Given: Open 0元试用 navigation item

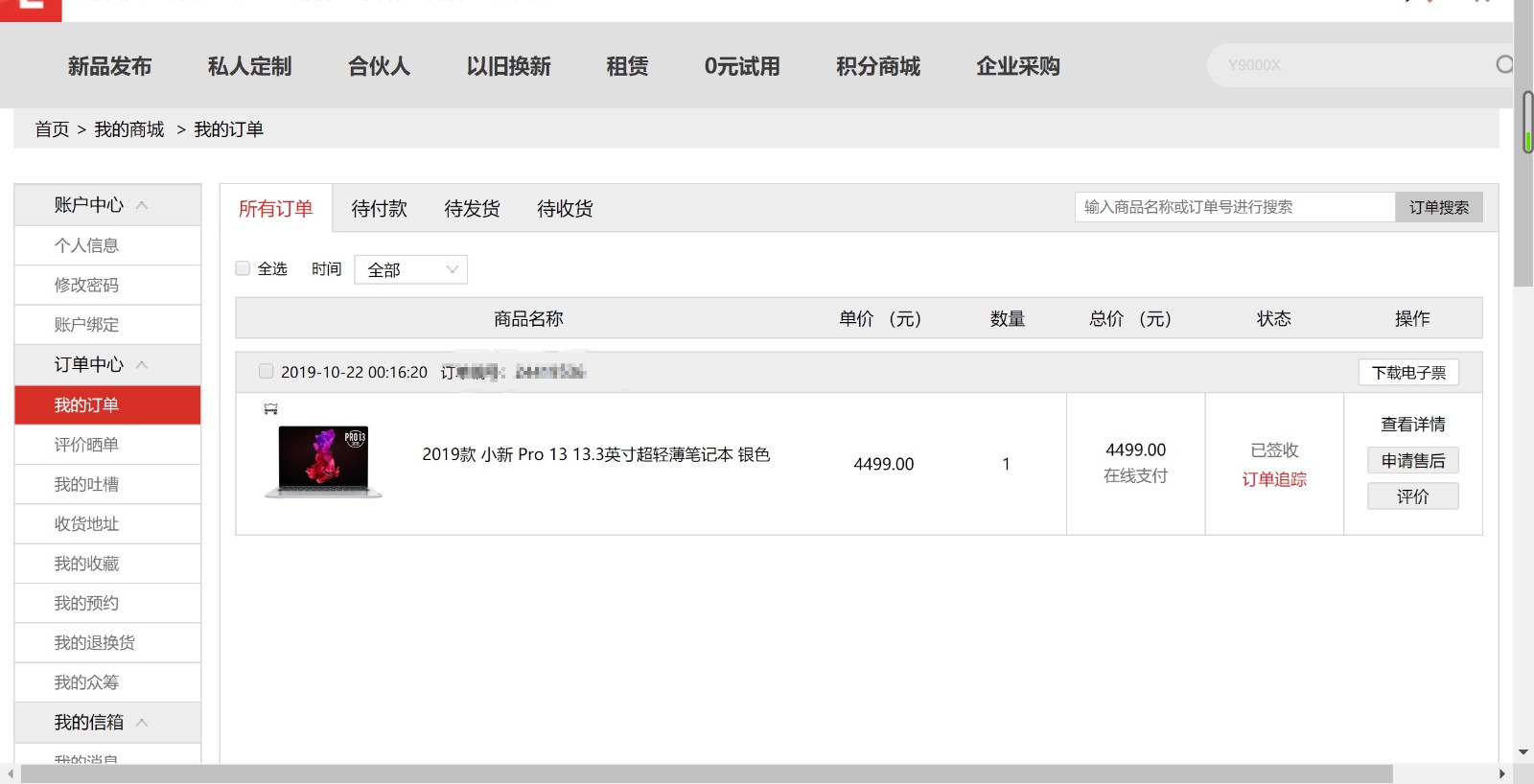Looking at the screenshot, I should [x=742, y=66].
